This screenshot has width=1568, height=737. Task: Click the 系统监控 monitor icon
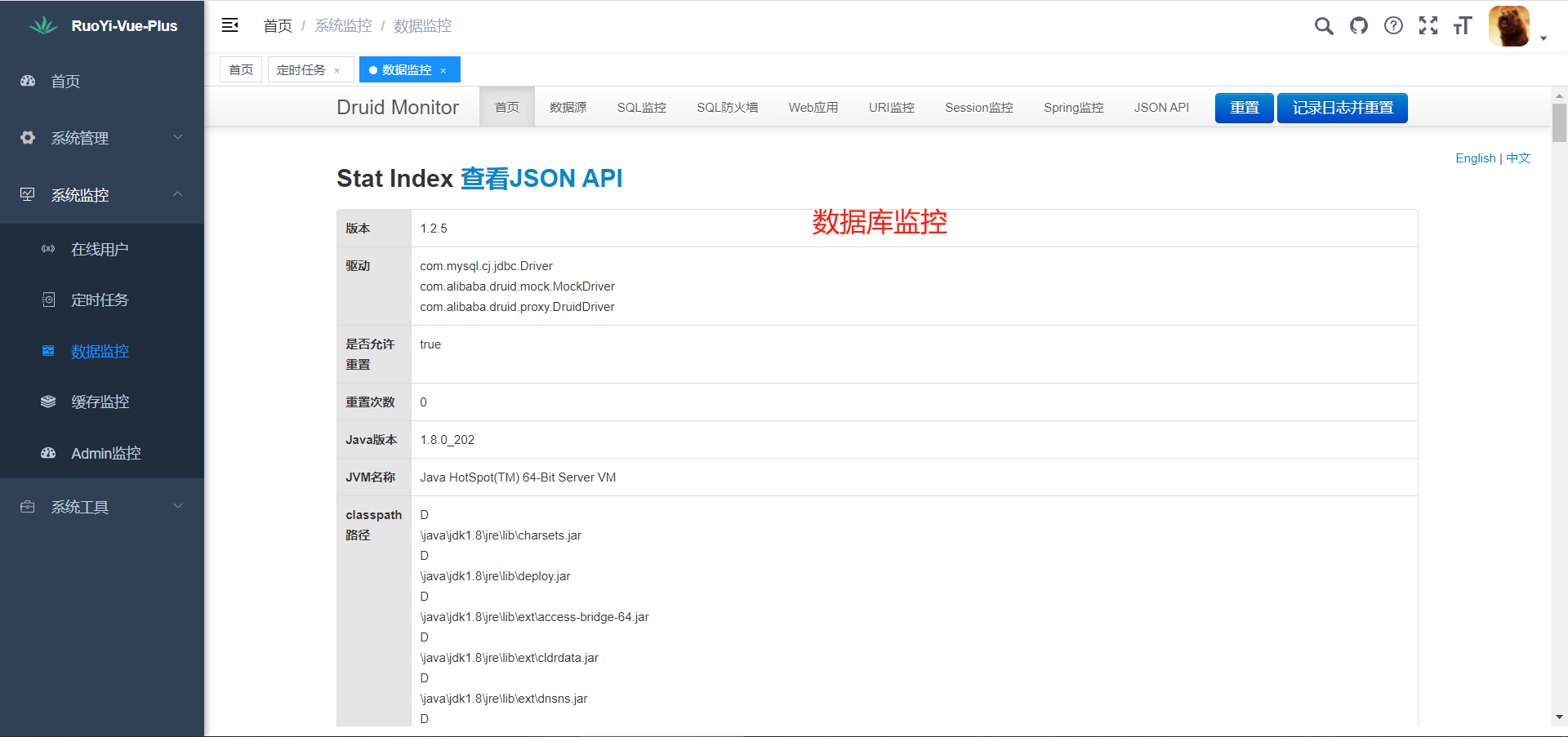[28, 195]
